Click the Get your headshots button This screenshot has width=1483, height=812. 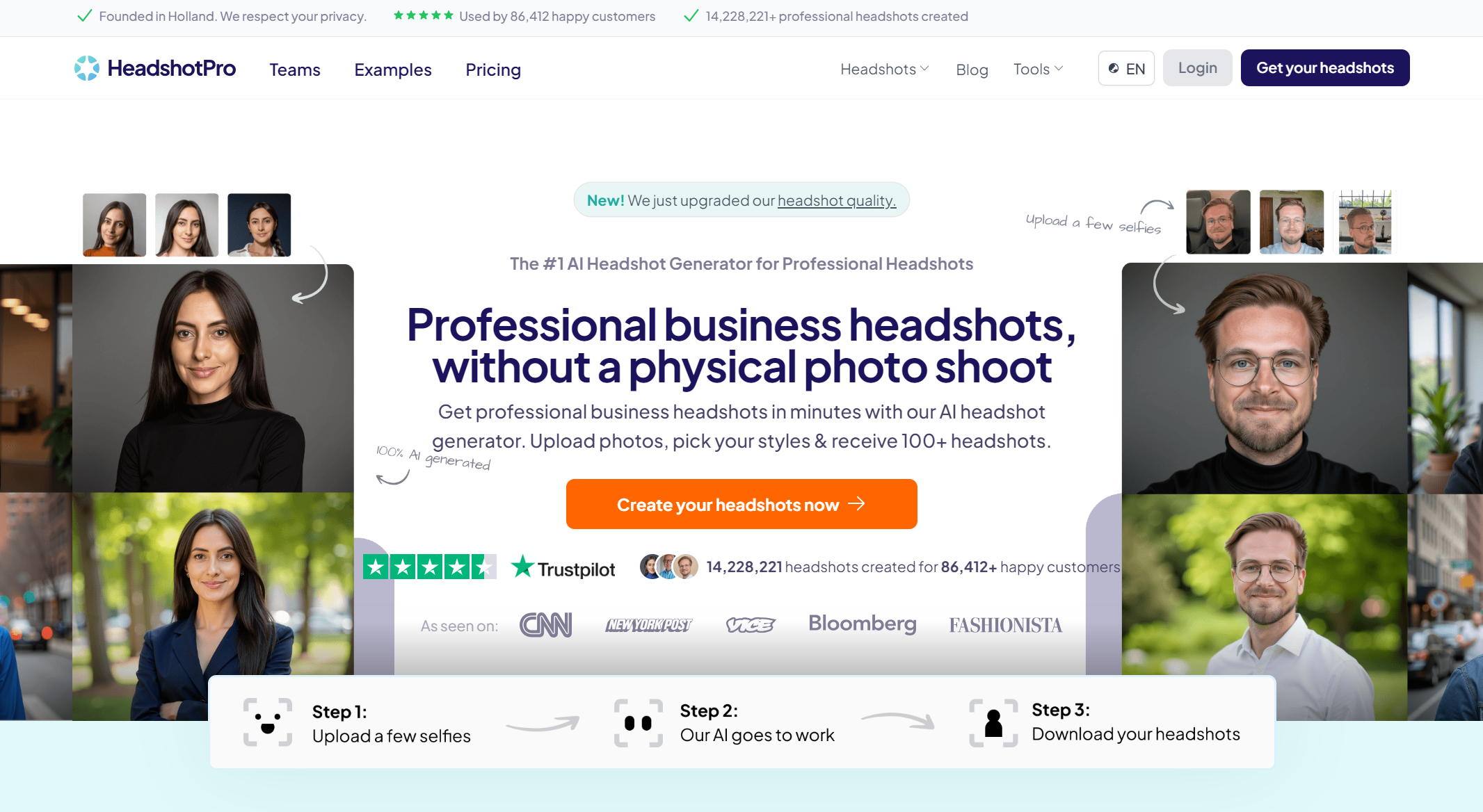tap(1324, 67)
